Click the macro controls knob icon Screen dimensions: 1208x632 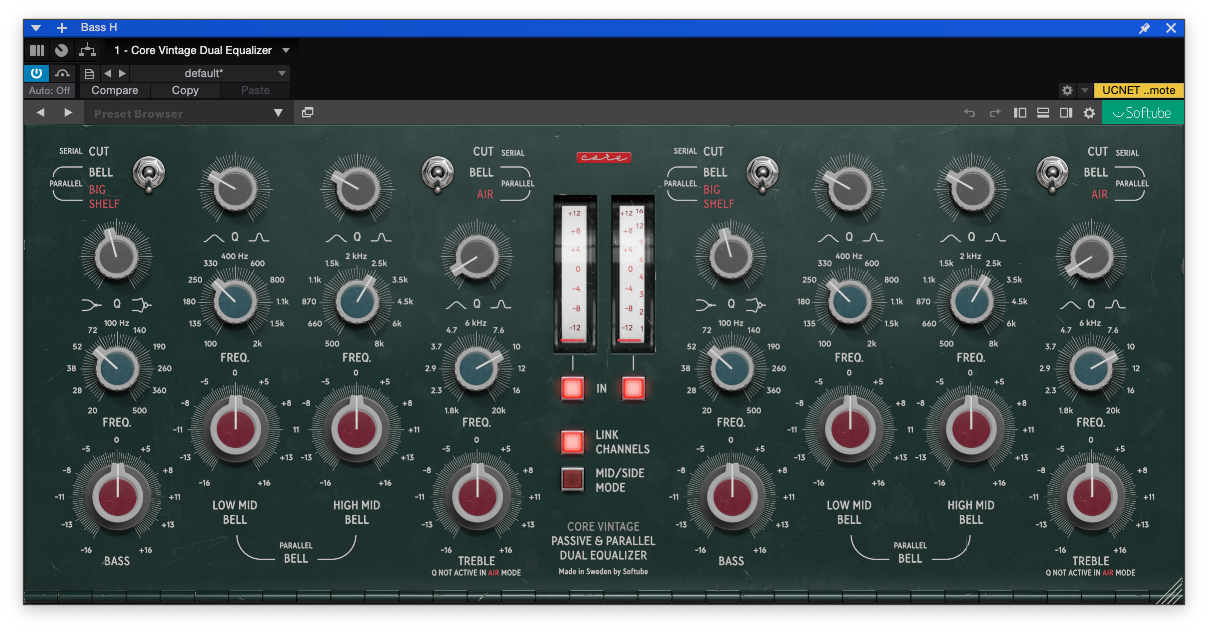click(x=62, y=50)
